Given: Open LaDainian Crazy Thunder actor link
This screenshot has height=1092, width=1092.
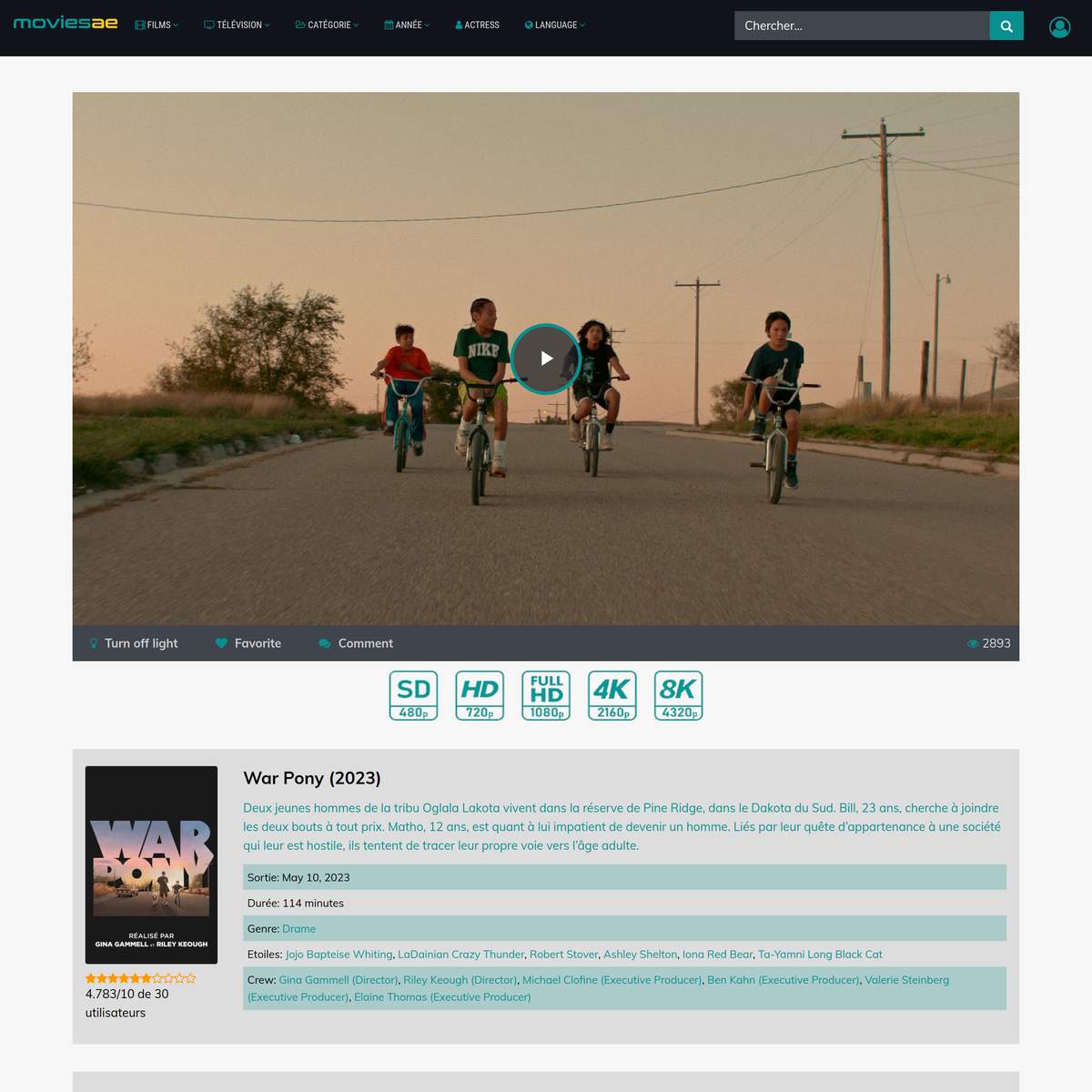Looking at the screenshot, I should 460,955.
